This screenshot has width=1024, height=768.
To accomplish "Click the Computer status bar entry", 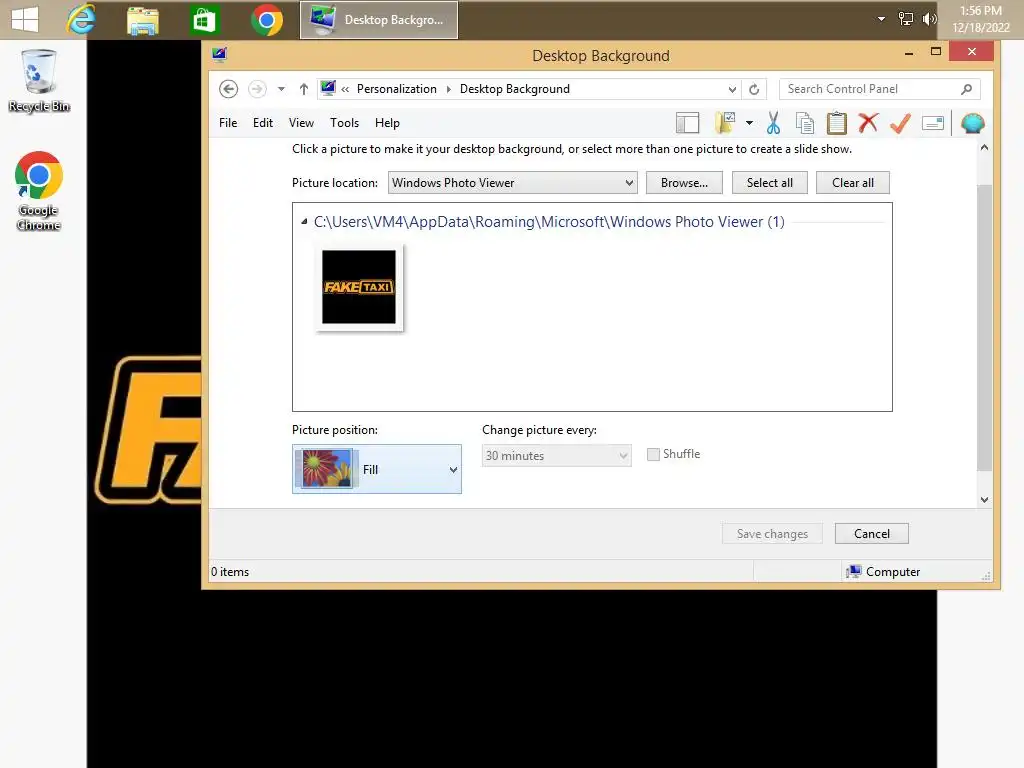I will tap(883, 571).
